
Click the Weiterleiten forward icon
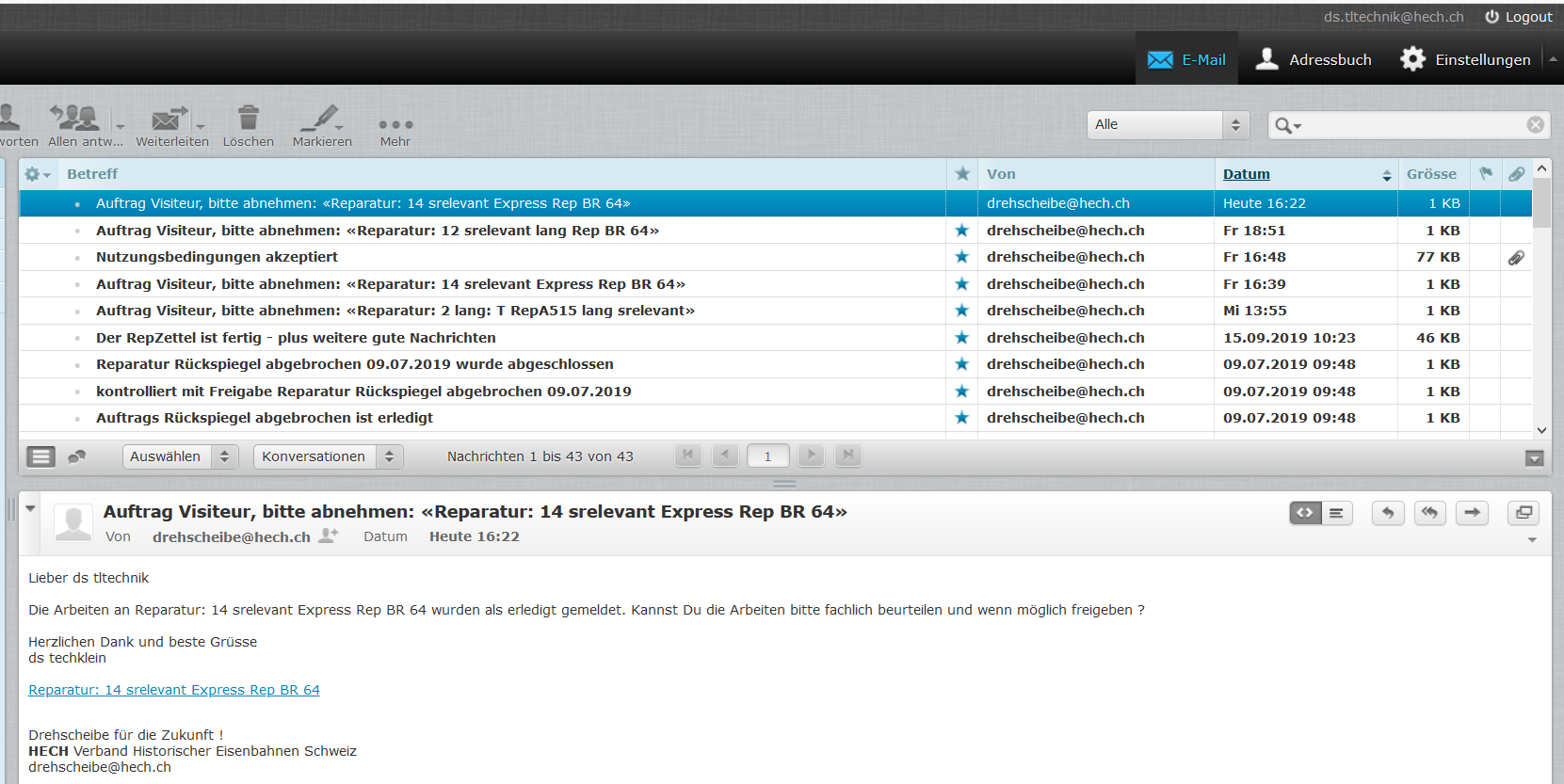(168, 120)
